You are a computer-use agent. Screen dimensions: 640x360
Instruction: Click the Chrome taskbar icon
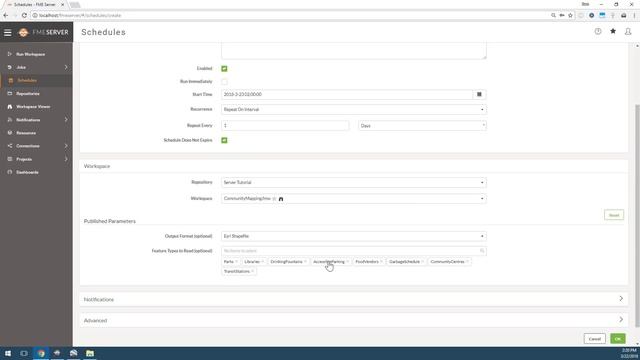tap(41, 353)
